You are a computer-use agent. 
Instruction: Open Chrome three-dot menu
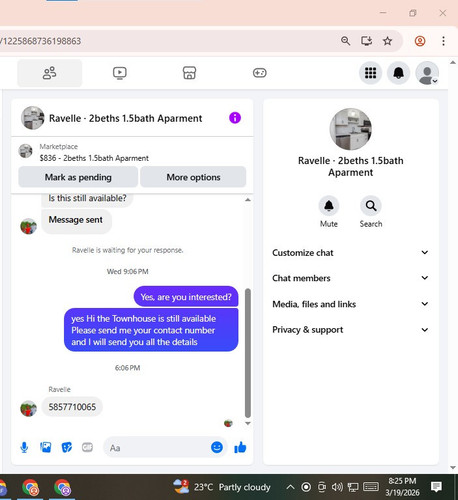[443, 41]
